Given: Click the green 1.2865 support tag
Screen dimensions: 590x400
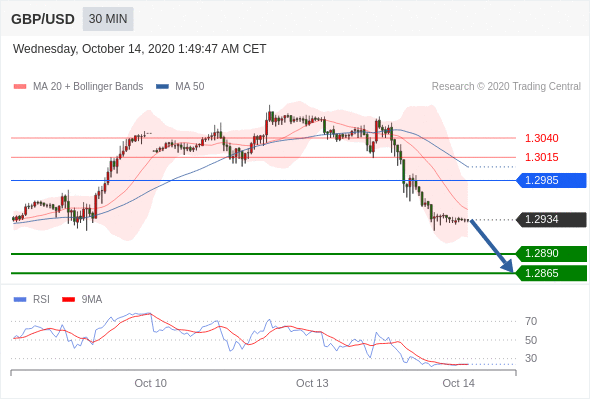Looking at the screenshot, I should [x=551, y=273].
